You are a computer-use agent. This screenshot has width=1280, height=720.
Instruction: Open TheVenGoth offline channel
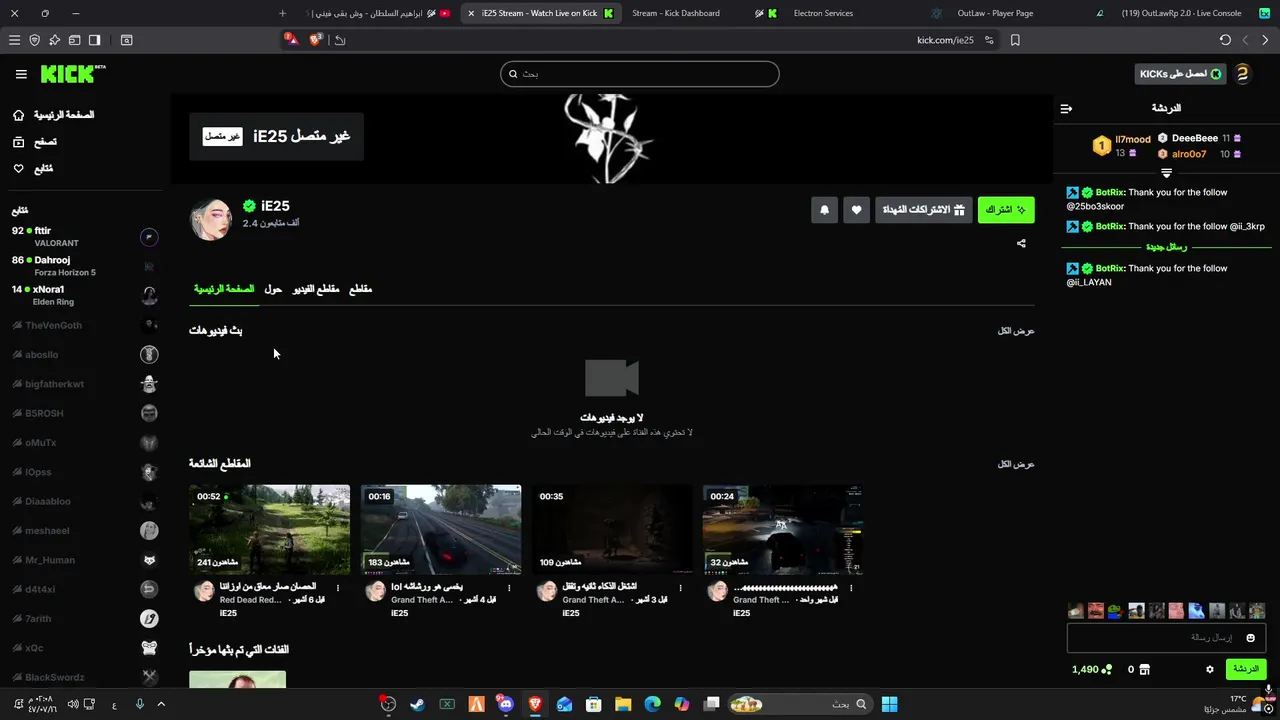[x=85, y=325]
